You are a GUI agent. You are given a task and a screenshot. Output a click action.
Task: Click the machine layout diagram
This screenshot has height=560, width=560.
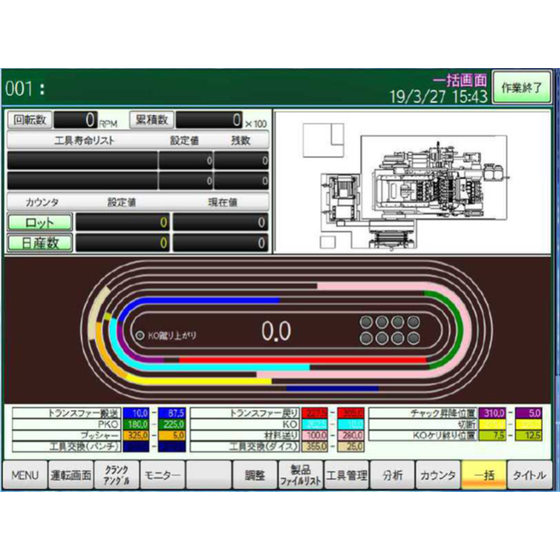click(412, 182)
